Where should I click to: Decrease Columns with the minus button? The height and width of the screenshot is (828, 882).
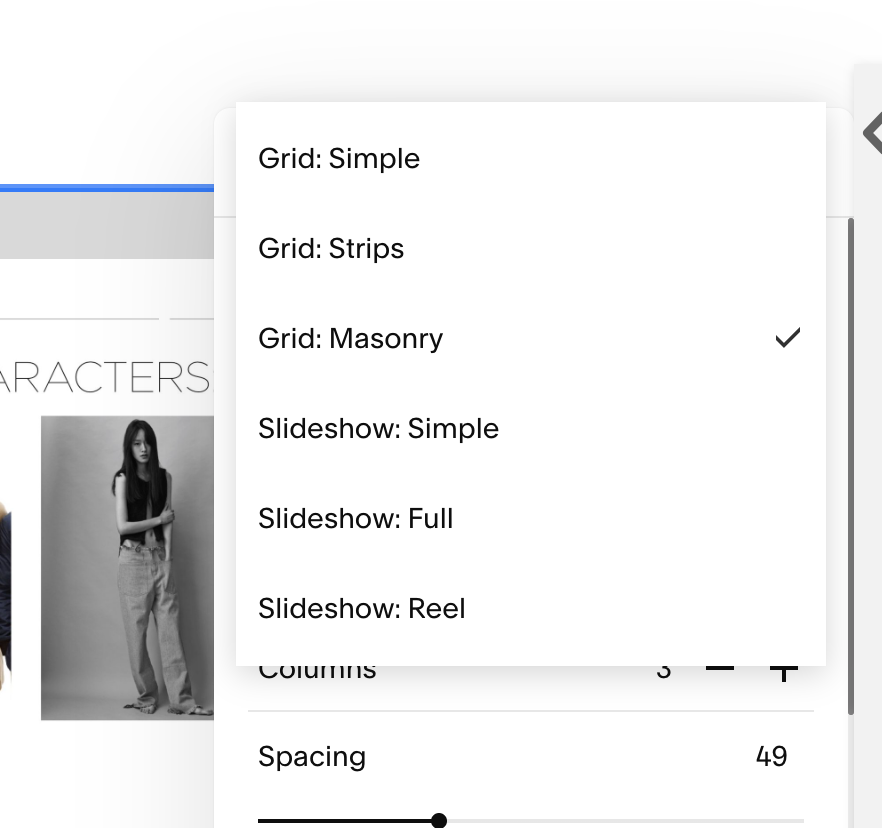(x=720, y=669)
